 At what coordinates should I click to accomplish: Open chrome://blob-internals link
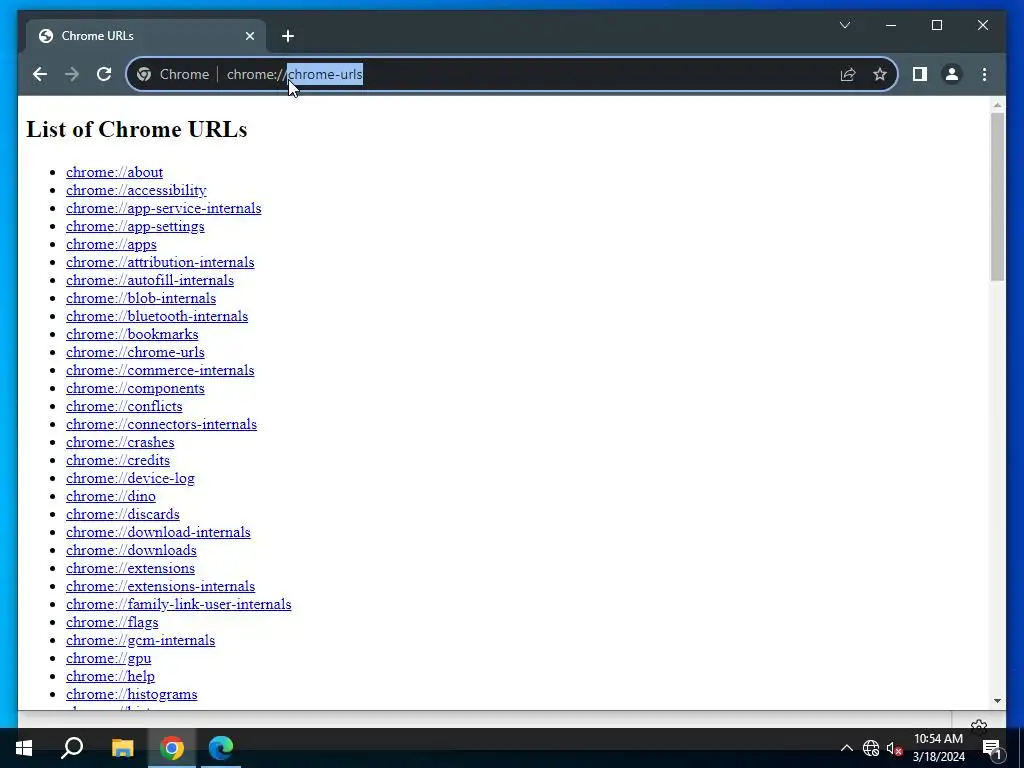(x=140, y=298)
